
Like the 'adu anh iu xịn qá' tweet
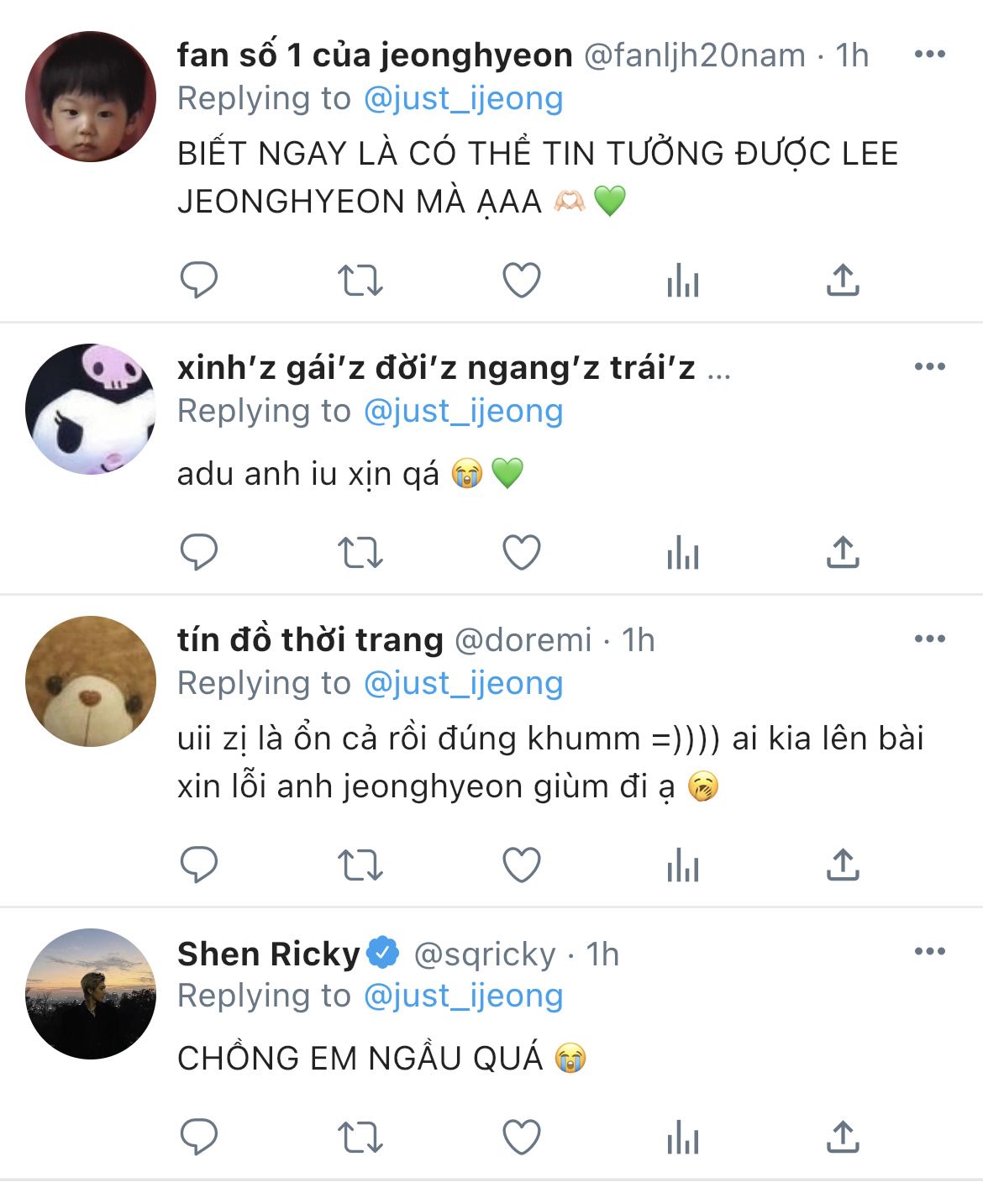pyautogui.click(x=521, y=552)
